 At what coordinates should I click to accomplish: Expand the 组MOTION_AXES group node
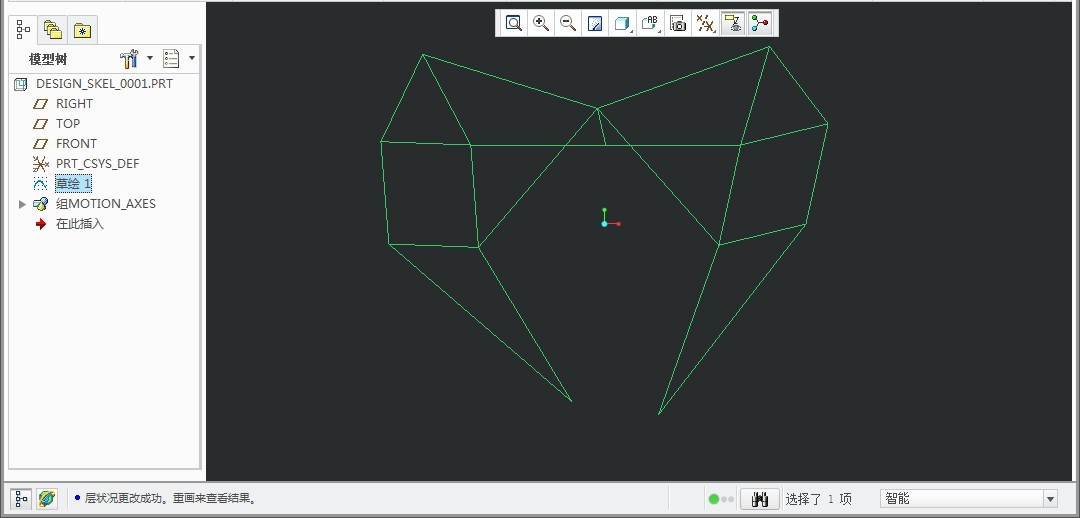(23, 204)
